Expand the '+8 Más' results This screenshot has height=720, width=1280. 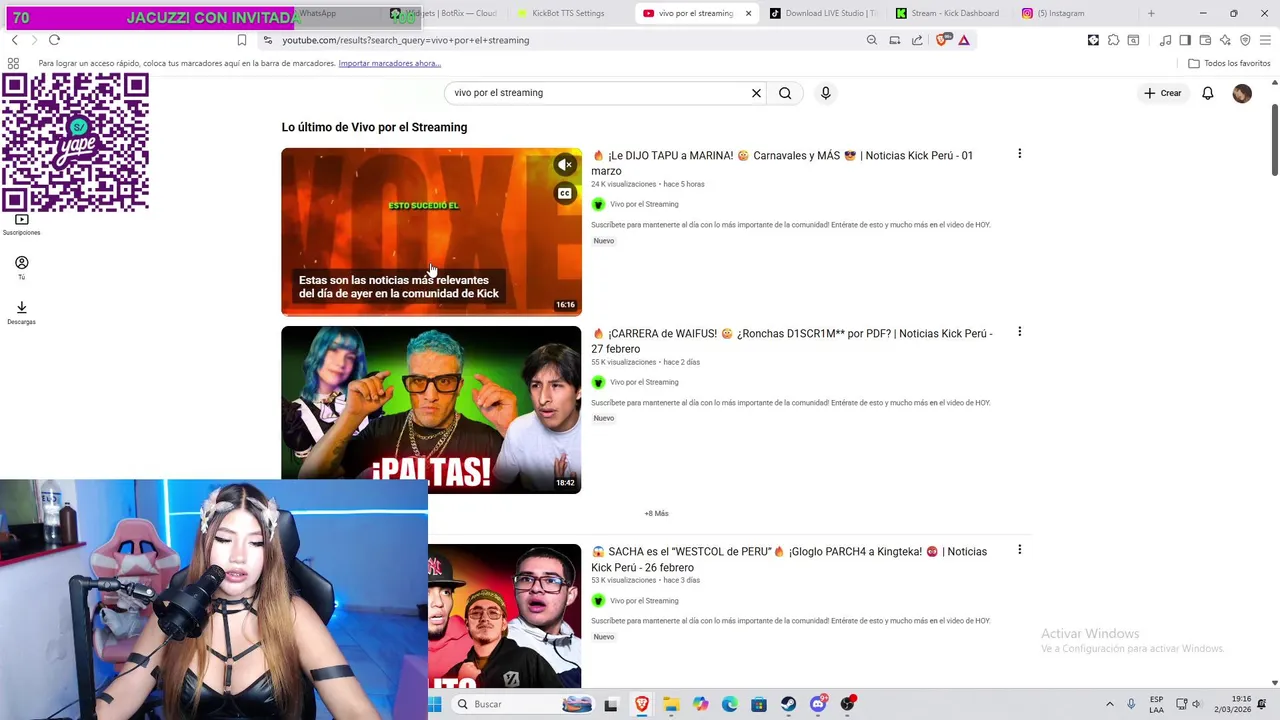[x=656, y=513]
